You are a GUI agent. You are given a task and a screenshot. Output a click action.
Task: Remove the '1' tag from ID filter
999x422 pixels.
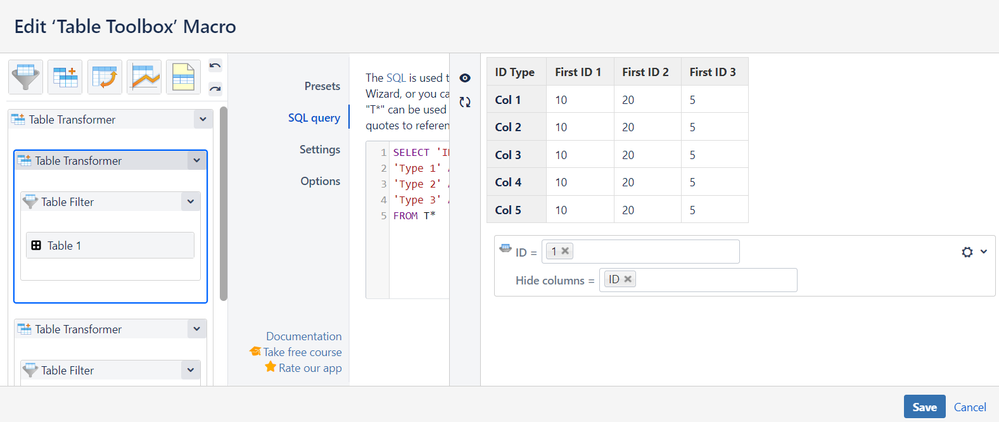coord(565,251)
